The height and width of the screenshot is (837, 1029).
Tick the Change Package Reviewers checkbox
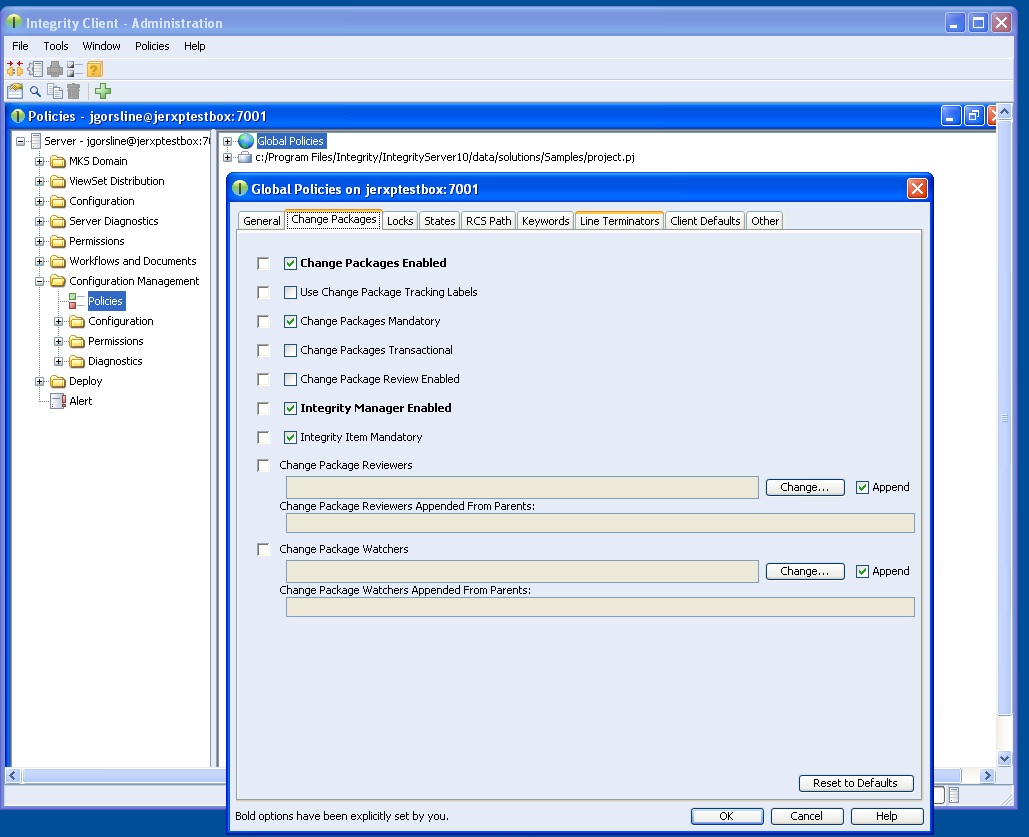tap(263, 465)
